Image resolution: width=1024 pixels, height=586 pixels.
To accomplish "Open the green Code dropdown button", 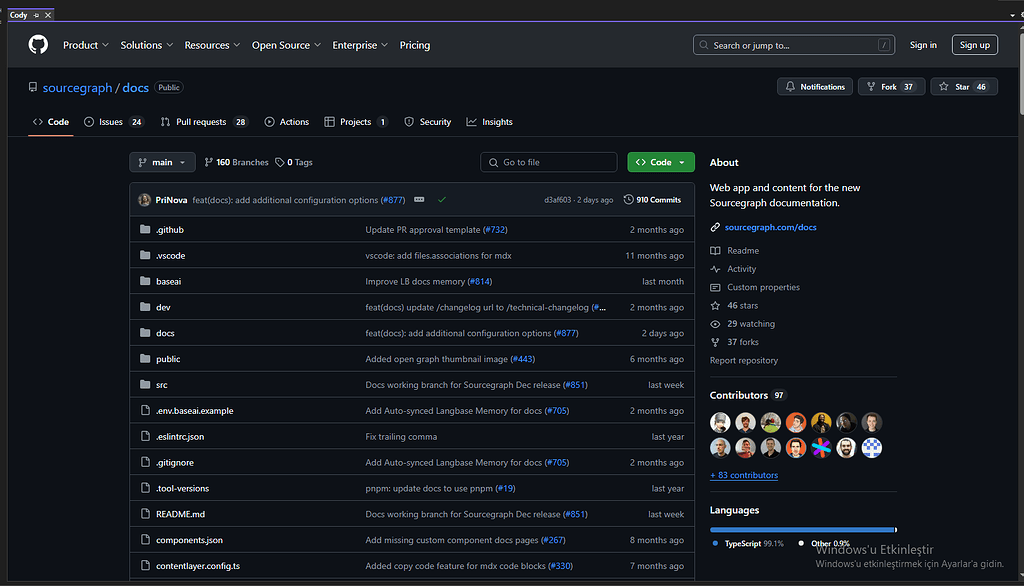I will [661, 162].
